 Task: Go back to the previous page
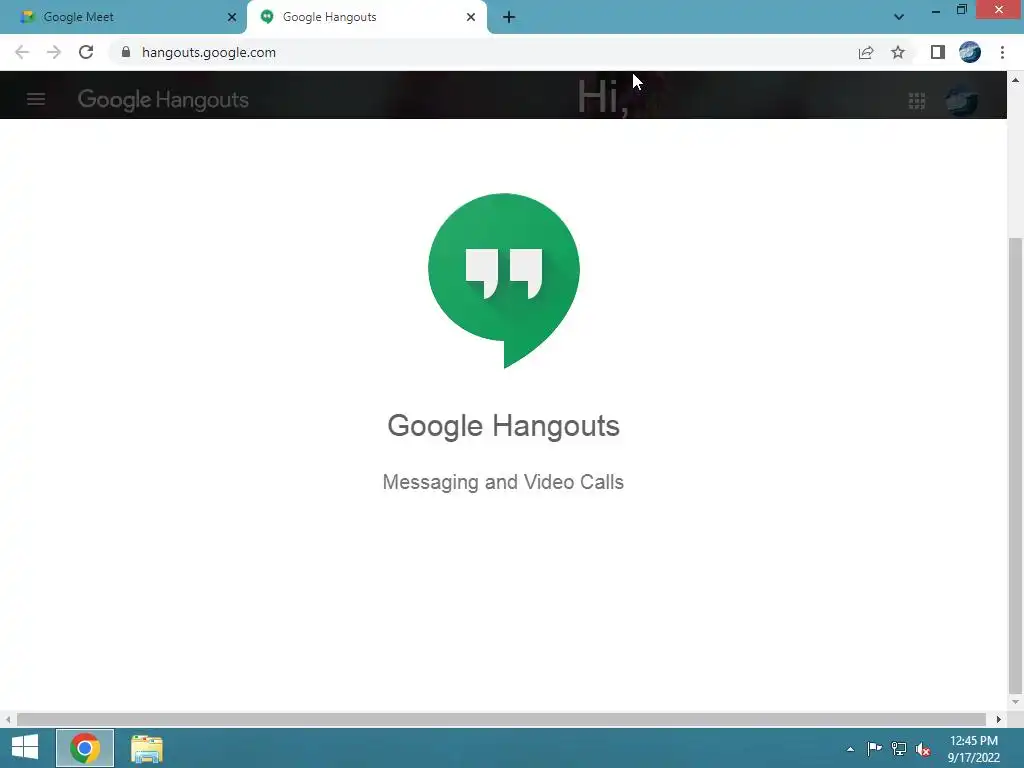(x=22, y=52)
